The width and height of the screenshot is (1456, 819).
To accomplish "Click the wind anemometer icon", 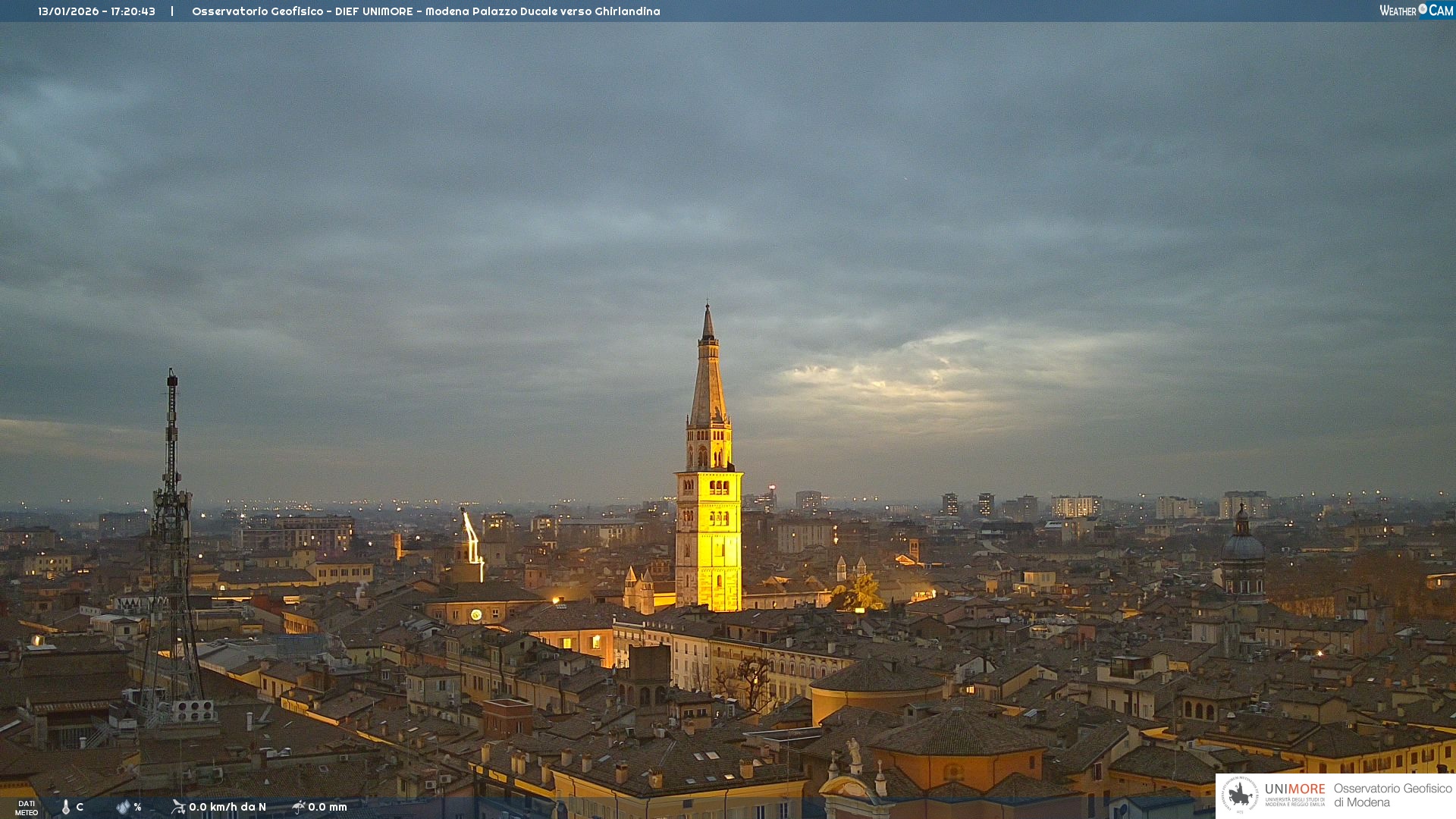I will pyautogui.click(x=178, y=807).
